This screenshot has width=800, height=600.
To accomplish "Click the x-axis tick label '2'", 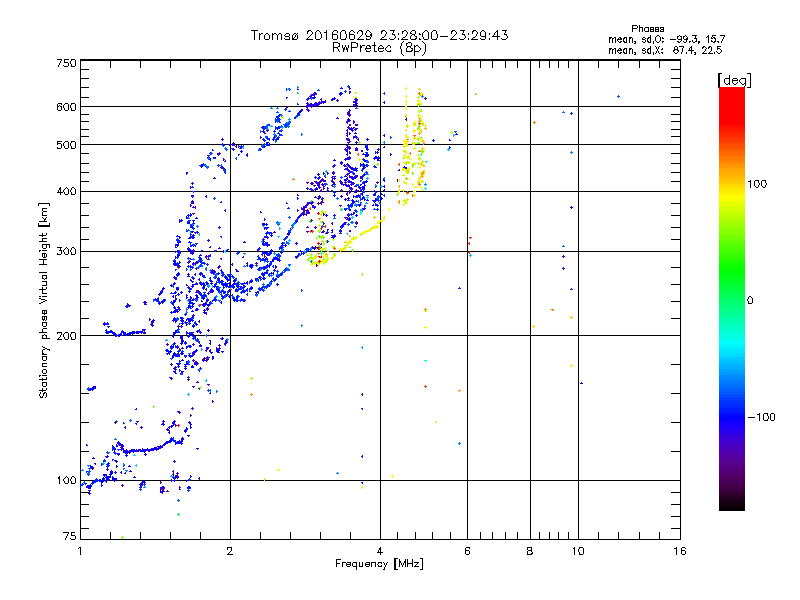I will coord(230,551).
